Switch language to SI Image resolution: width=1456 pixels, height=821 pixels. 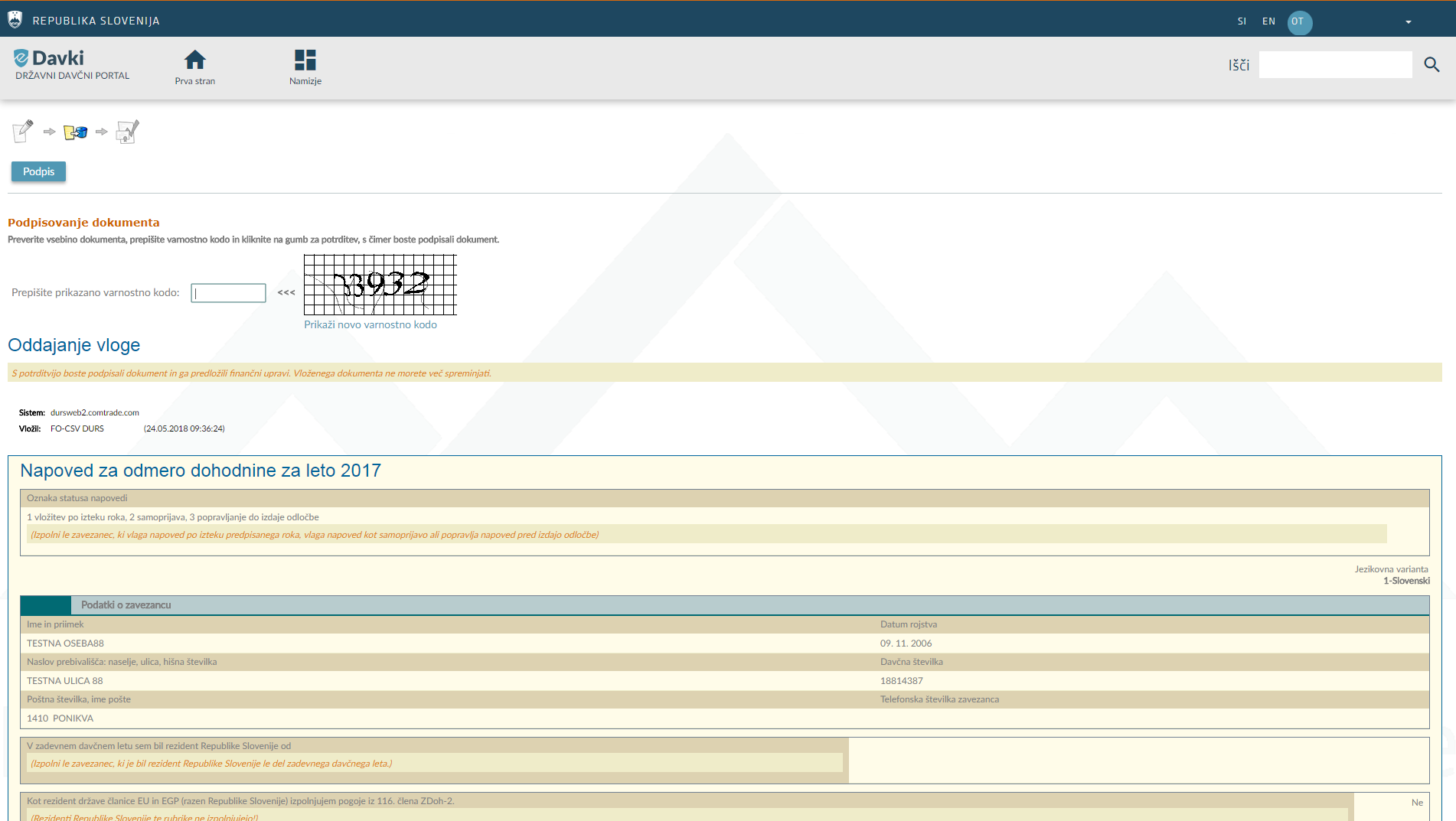(1242, 21)
